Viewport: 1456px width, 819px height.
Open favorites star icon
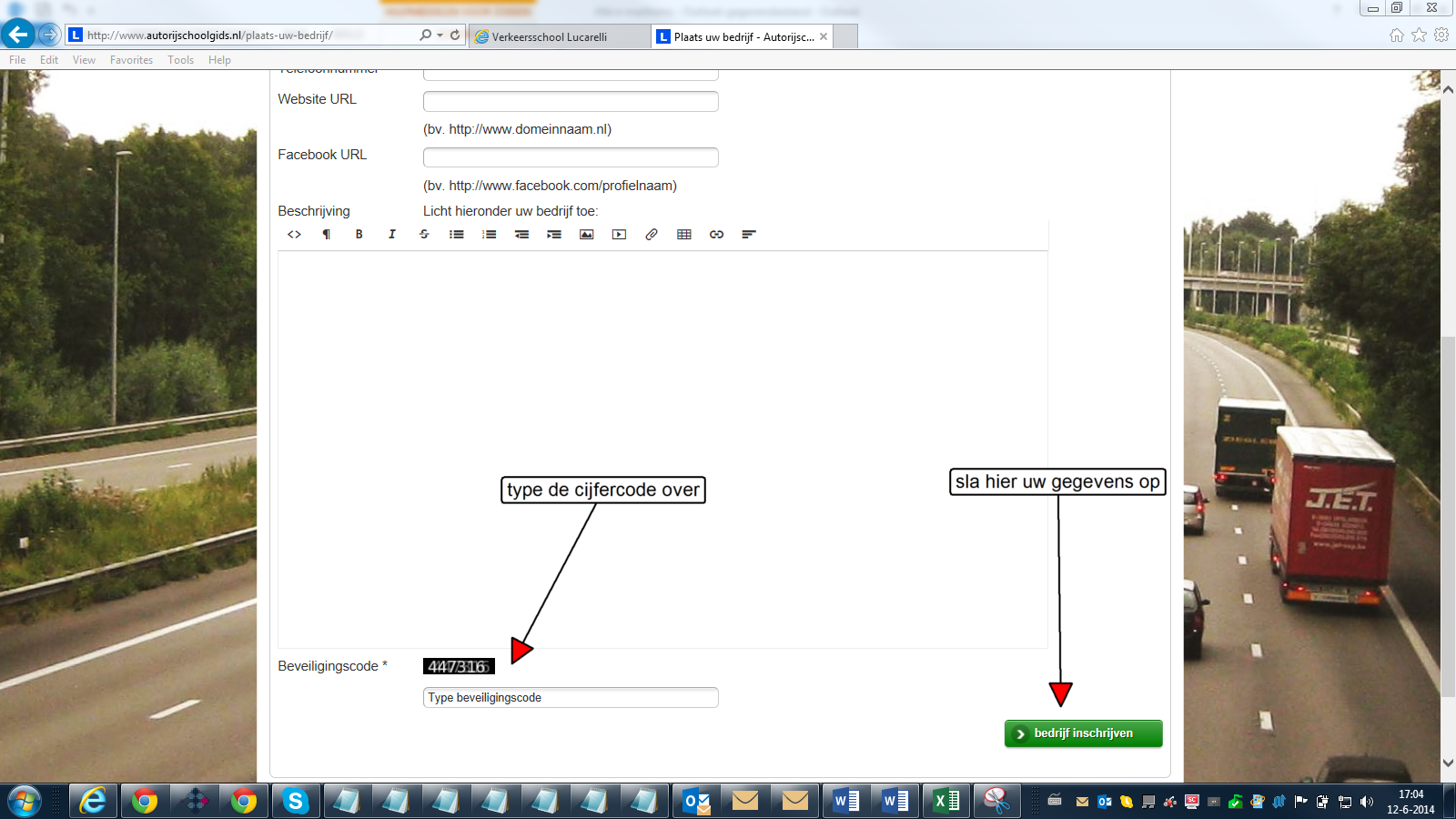tap(1420, 35)
